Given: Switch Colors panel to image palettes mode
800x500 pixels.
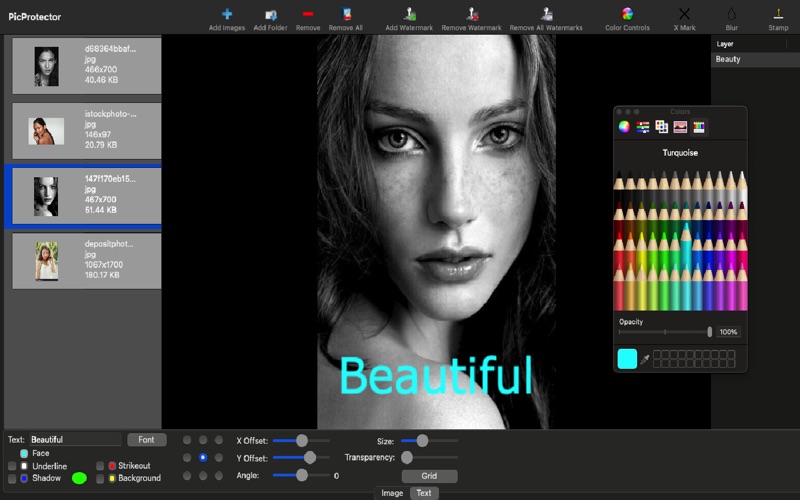Looking at the screenshot, I should [680, 127].
